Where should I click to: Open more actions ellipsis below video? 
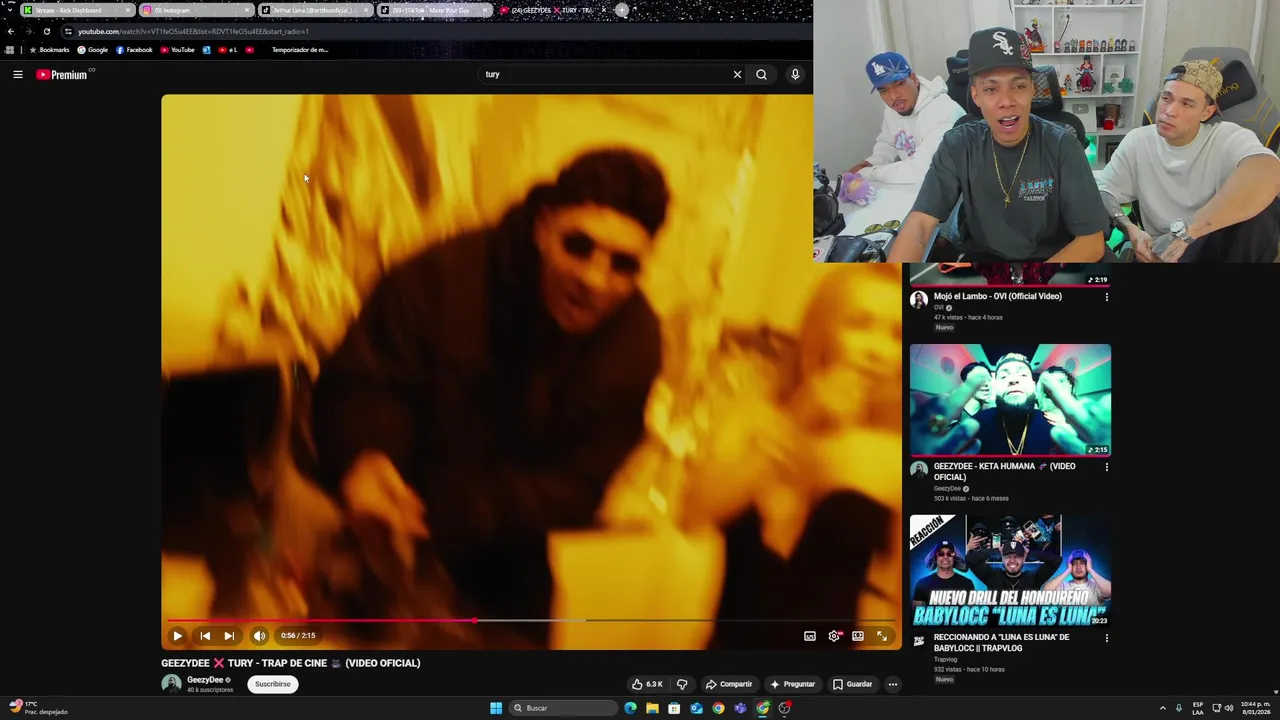893,684
